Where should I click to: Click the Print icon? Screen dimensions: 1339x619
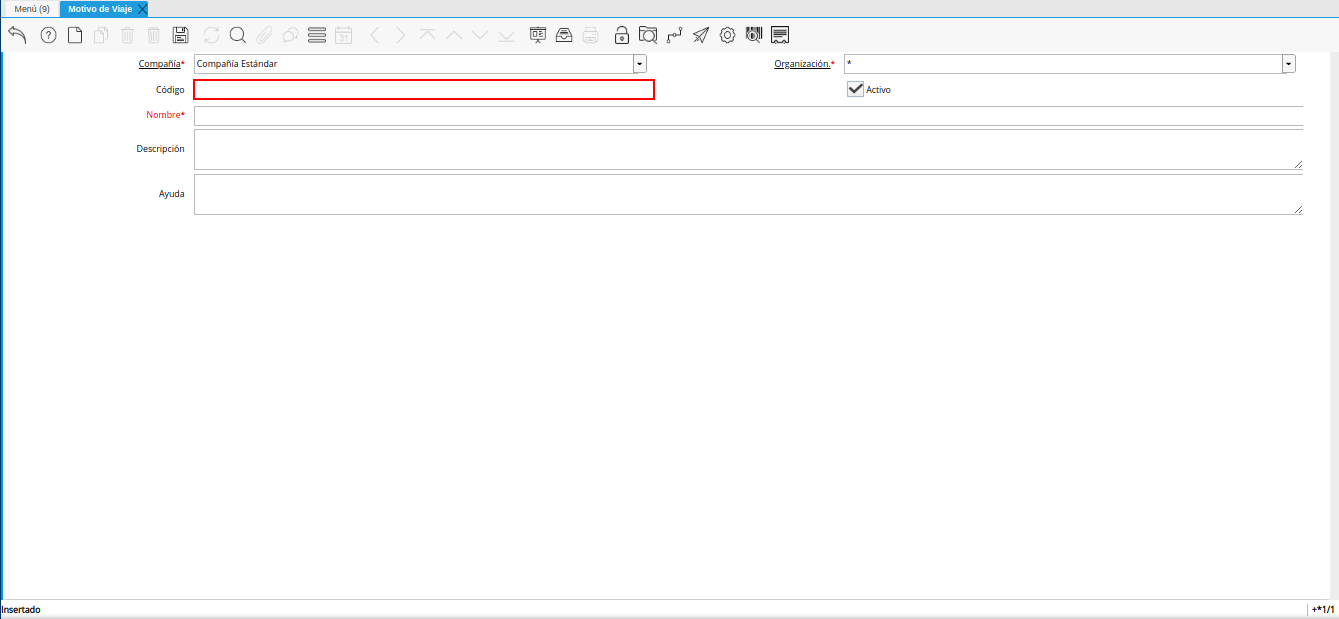click(591, 35)
